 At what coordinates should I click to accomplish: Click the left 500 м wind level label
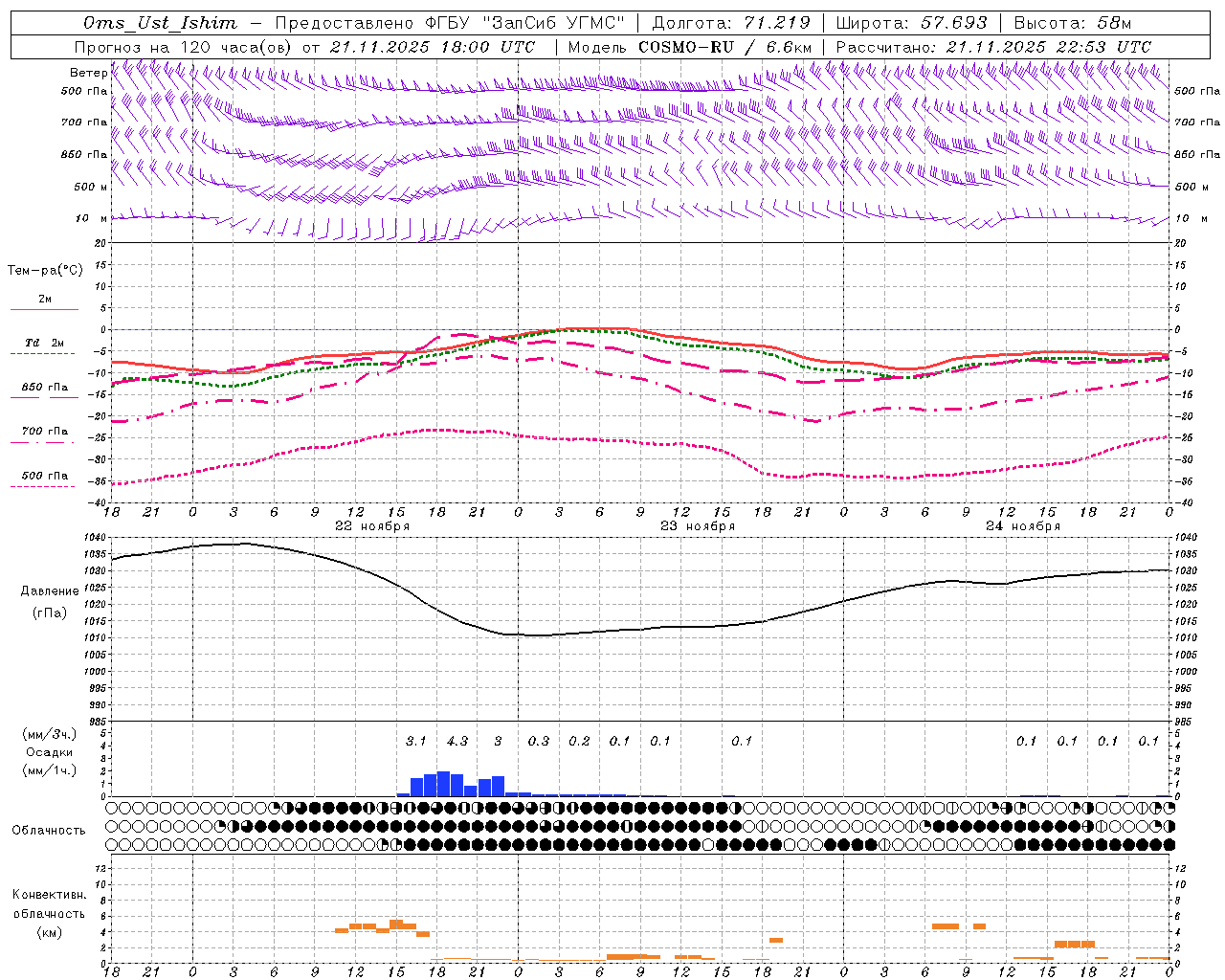click(x=91, y=187)
